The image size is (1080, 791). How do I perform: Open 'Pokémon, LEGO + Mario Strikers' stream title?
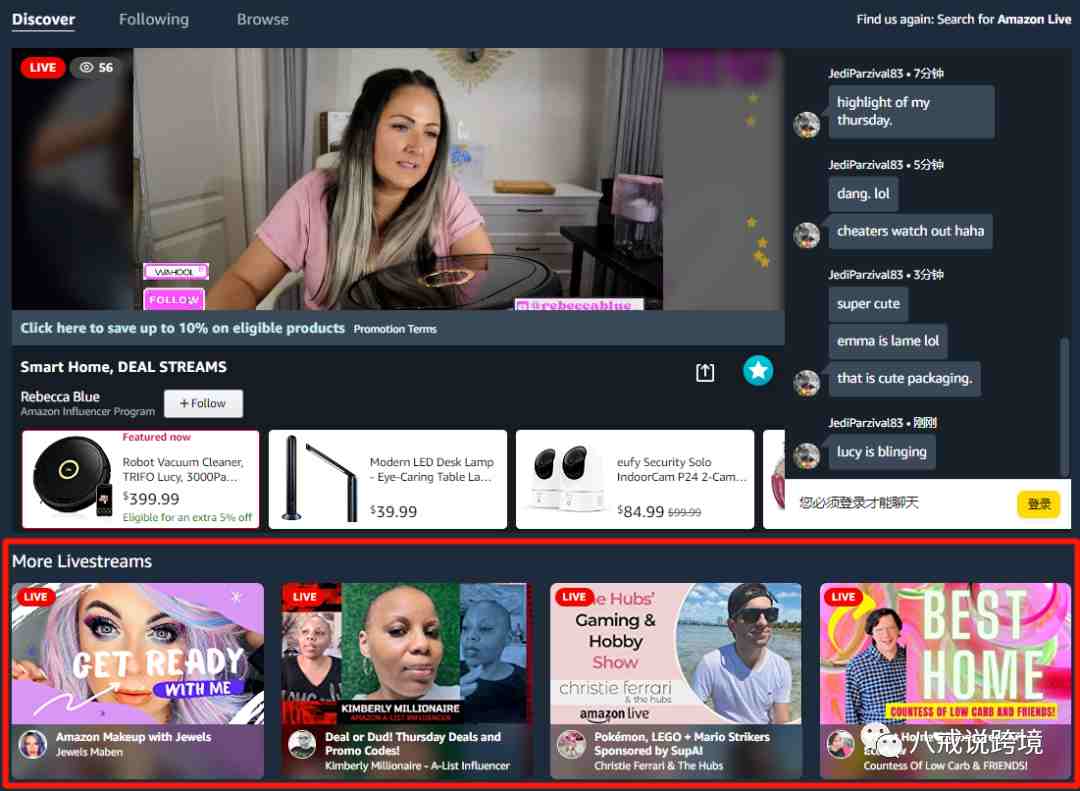(682, 743)
